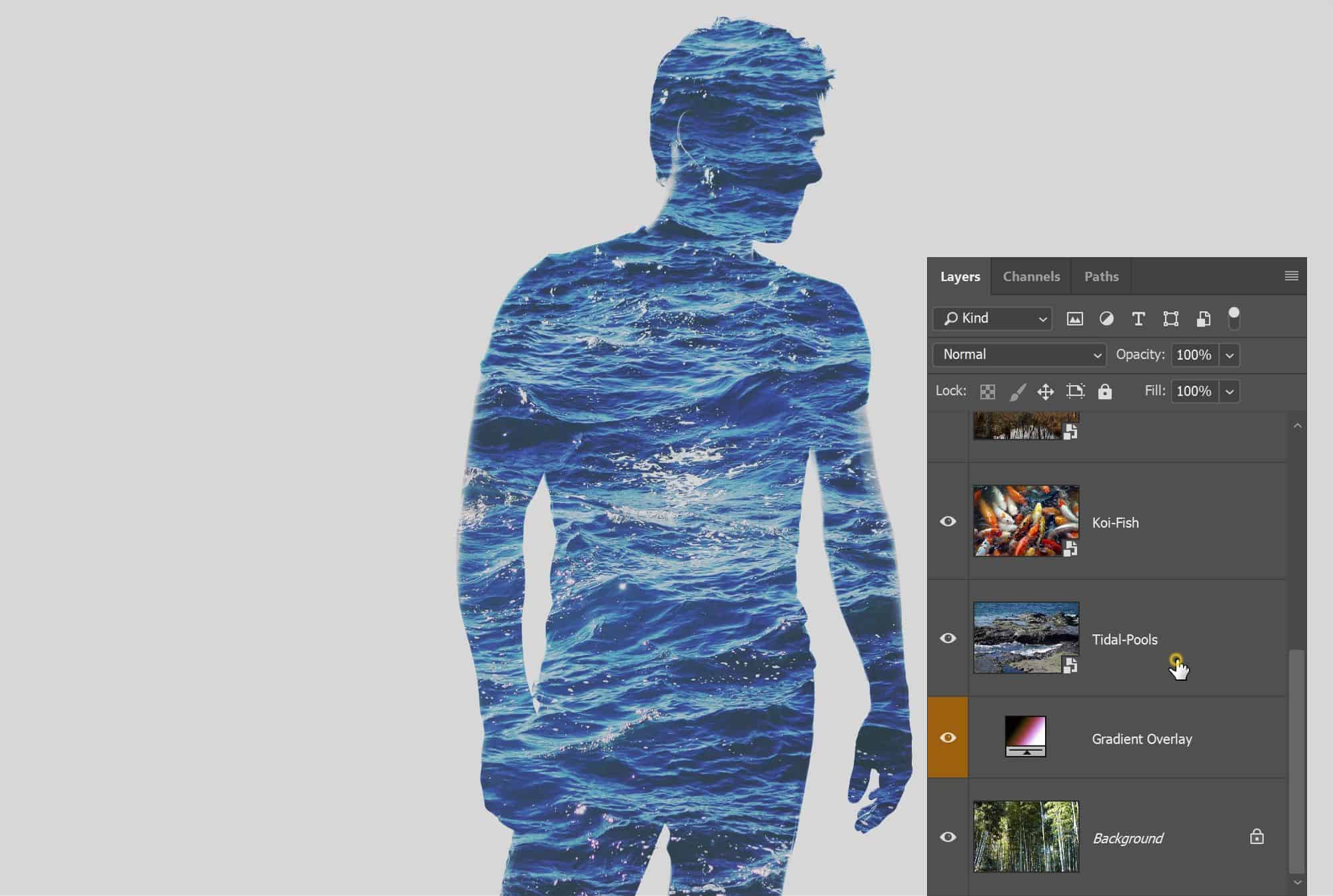Filter layers by type layer icon

(x=1138, y=319)
